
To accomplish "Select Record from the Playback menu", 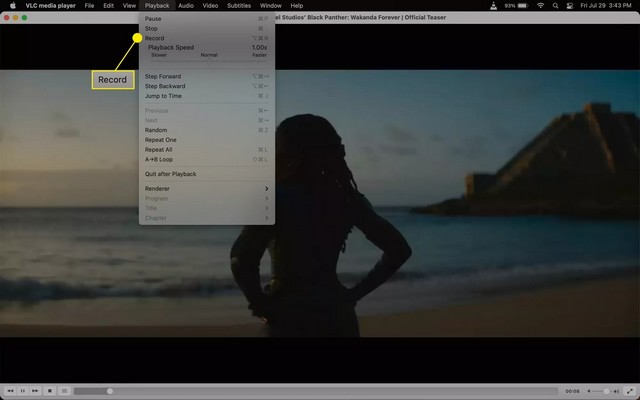I will [x=155, y=38].
